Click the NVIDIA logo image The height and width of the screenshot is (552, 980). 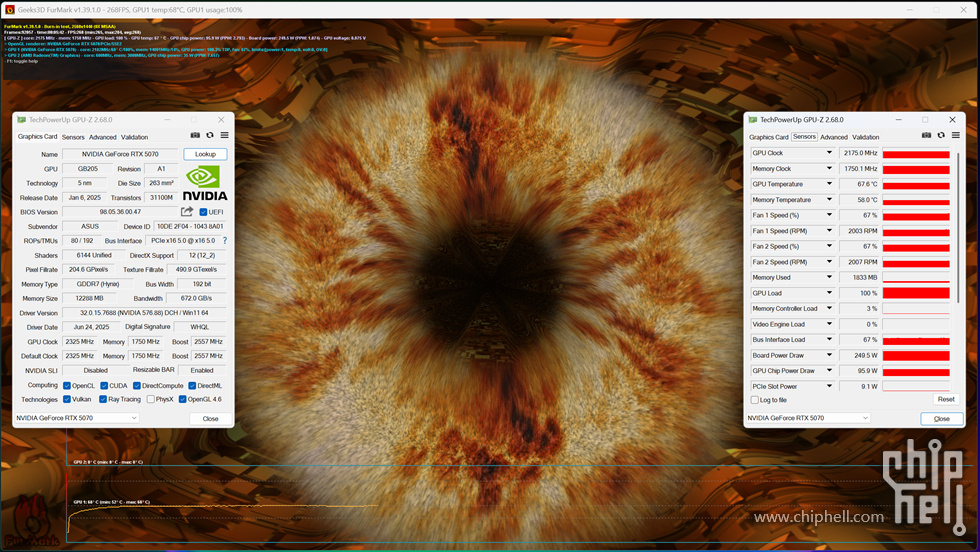(x=205, y=183)
